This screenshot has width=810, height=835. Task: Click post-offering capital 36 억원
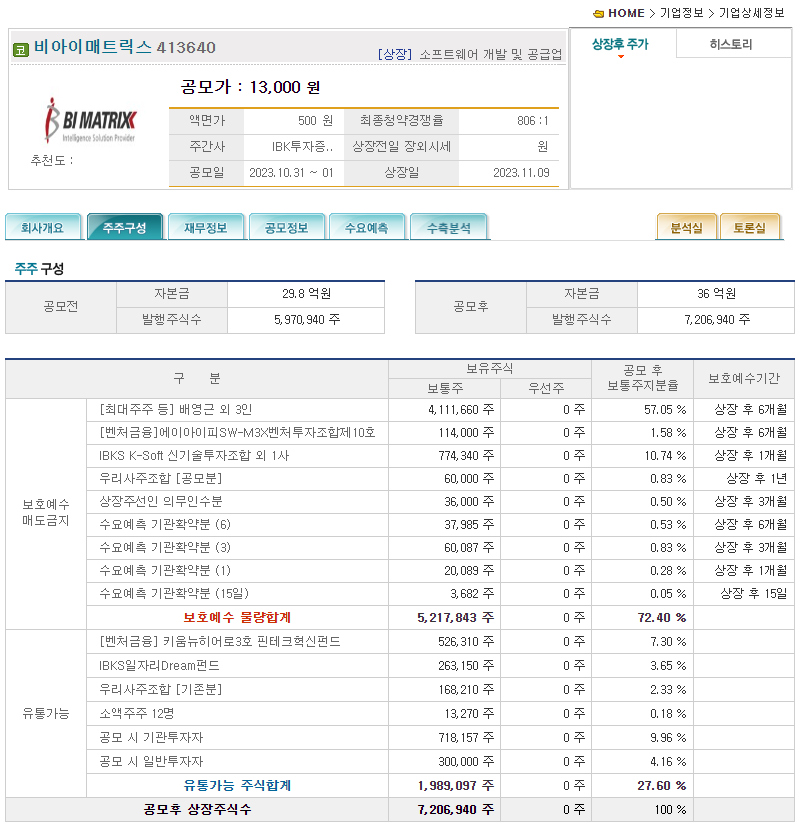pyautogui.click(x=716, y=293)
